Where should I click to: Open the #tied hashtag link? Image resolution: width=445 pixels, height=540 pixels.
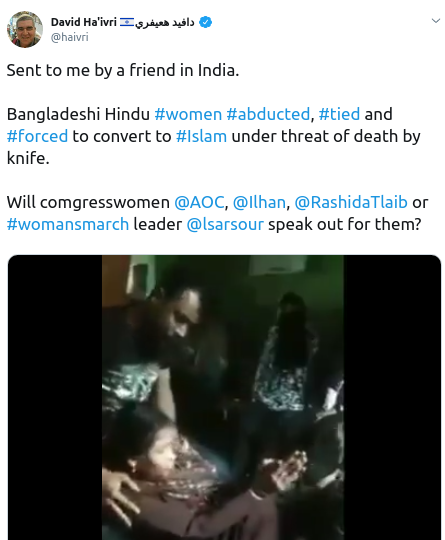pyautogui.click(x=339, y=114)
